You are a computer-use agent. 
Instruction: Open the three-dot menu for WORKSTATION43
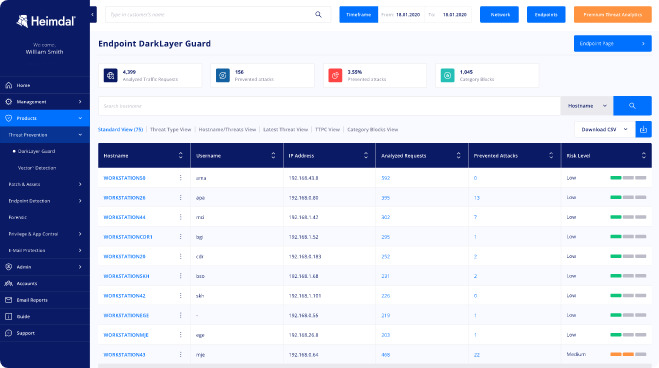181,355
